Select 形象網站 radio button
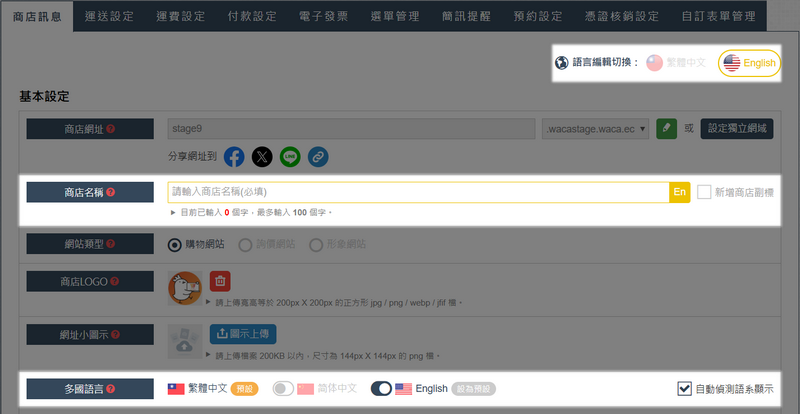800x414 pixels. click(316, 245)
